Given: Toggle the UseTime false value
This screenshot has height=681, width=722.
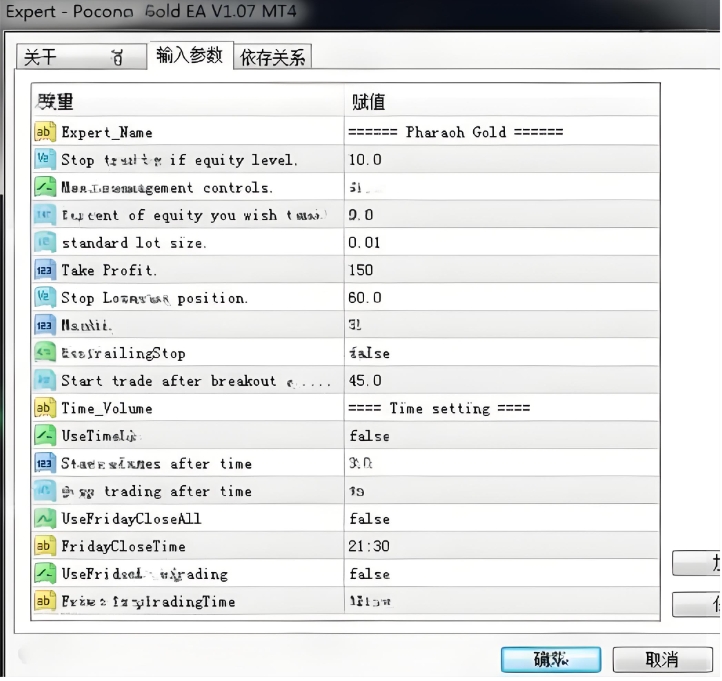Looking at the screenshot, I should [x=370, y=436].
